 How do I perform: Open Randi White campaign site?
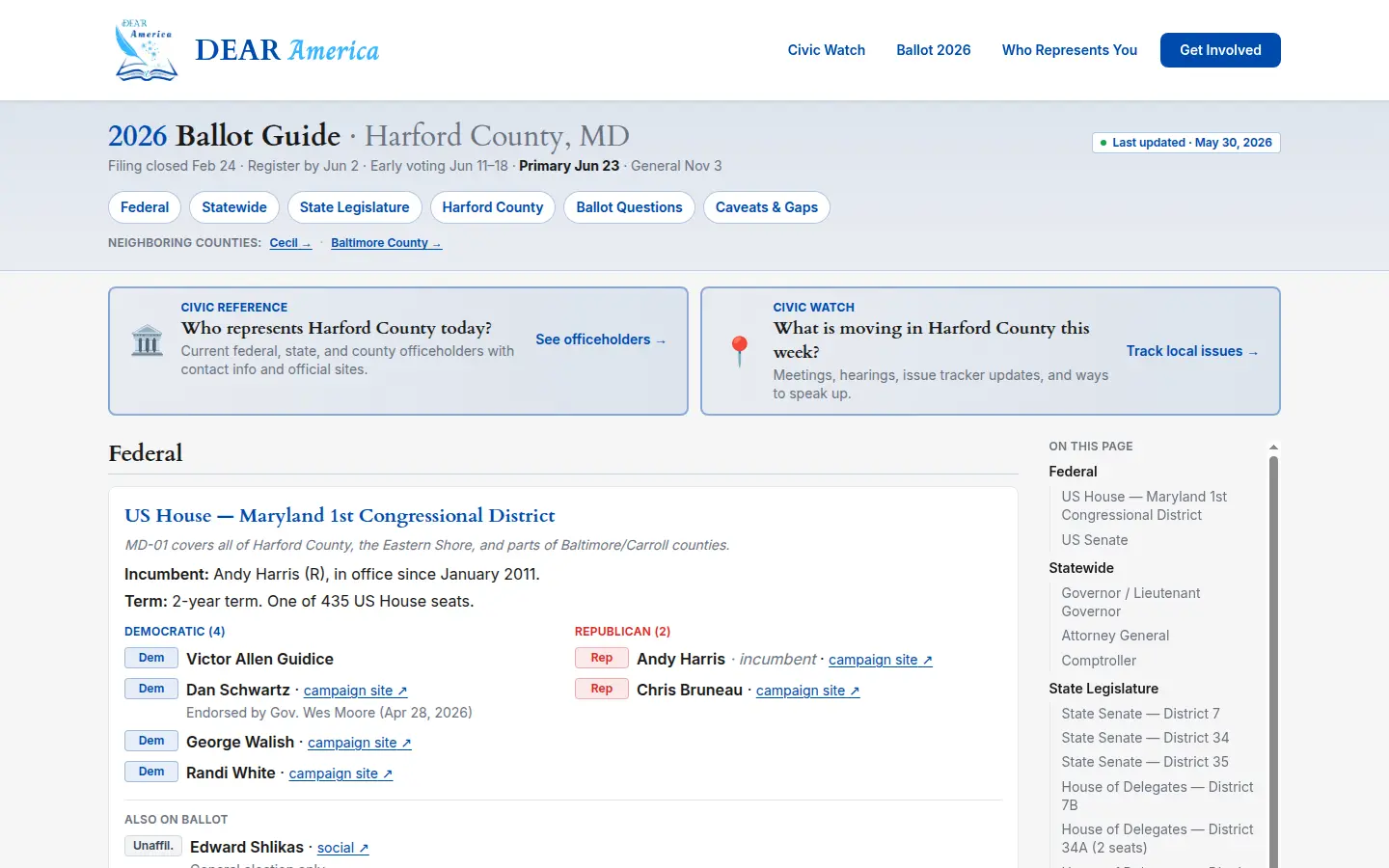(340, 773)
